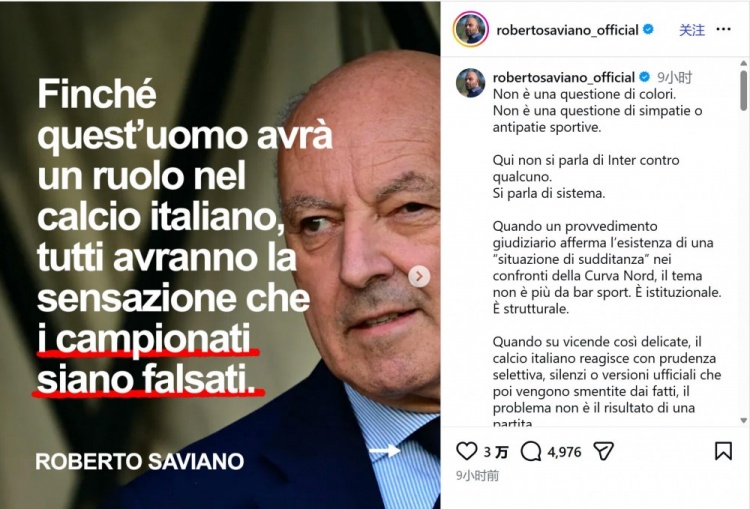Click the caption scrollbar thumb
750x509 pixels.
pos(743,90)
